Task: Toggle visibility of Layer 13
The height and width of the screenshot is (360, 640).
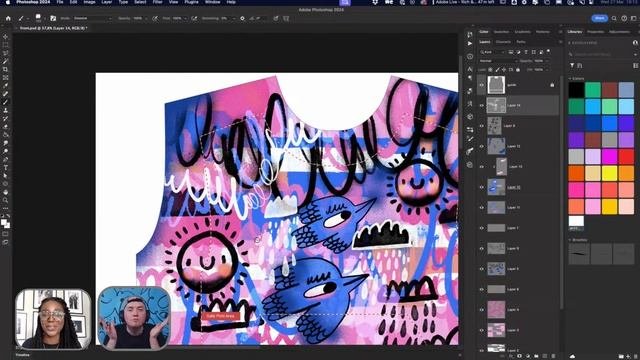Action: pos(482,167)
